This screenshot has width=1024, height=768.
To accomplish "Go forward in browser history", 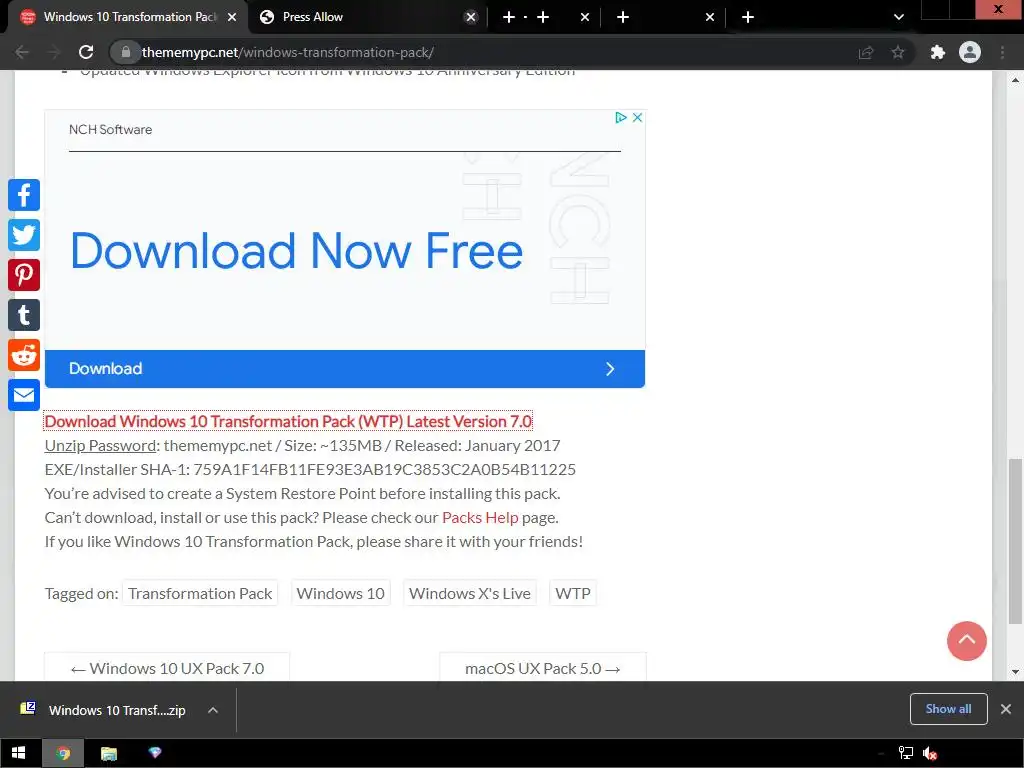I will coord(54,52).
